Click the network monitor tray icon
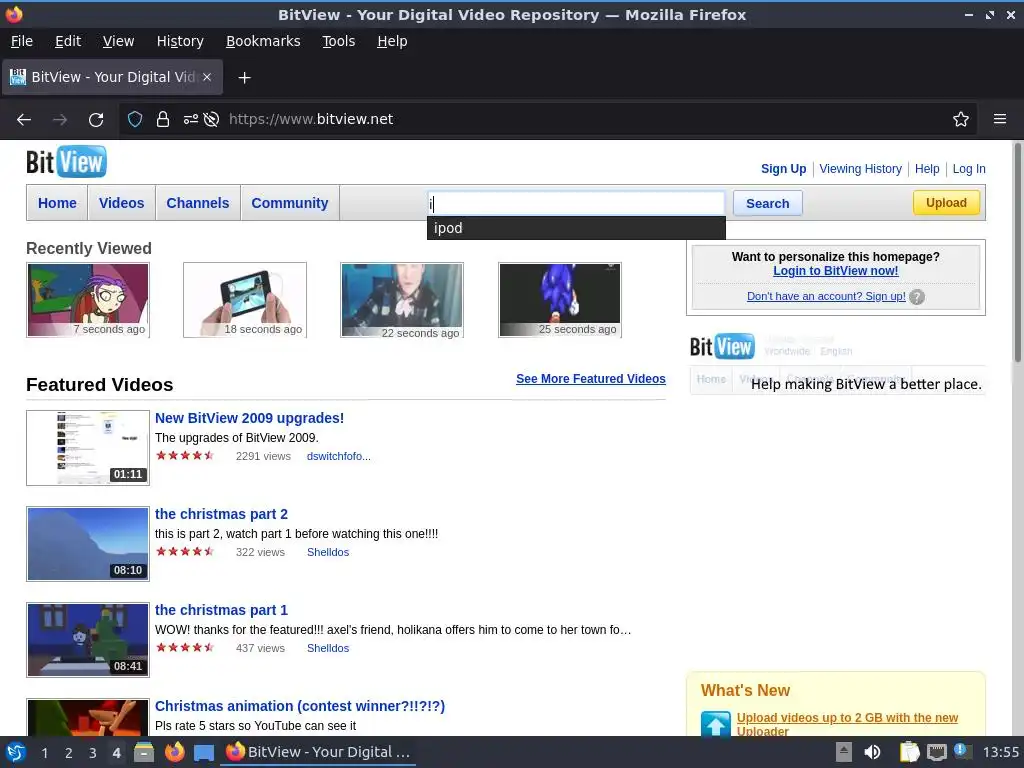This screenshot has height=768, width=1024. point(936,752)
